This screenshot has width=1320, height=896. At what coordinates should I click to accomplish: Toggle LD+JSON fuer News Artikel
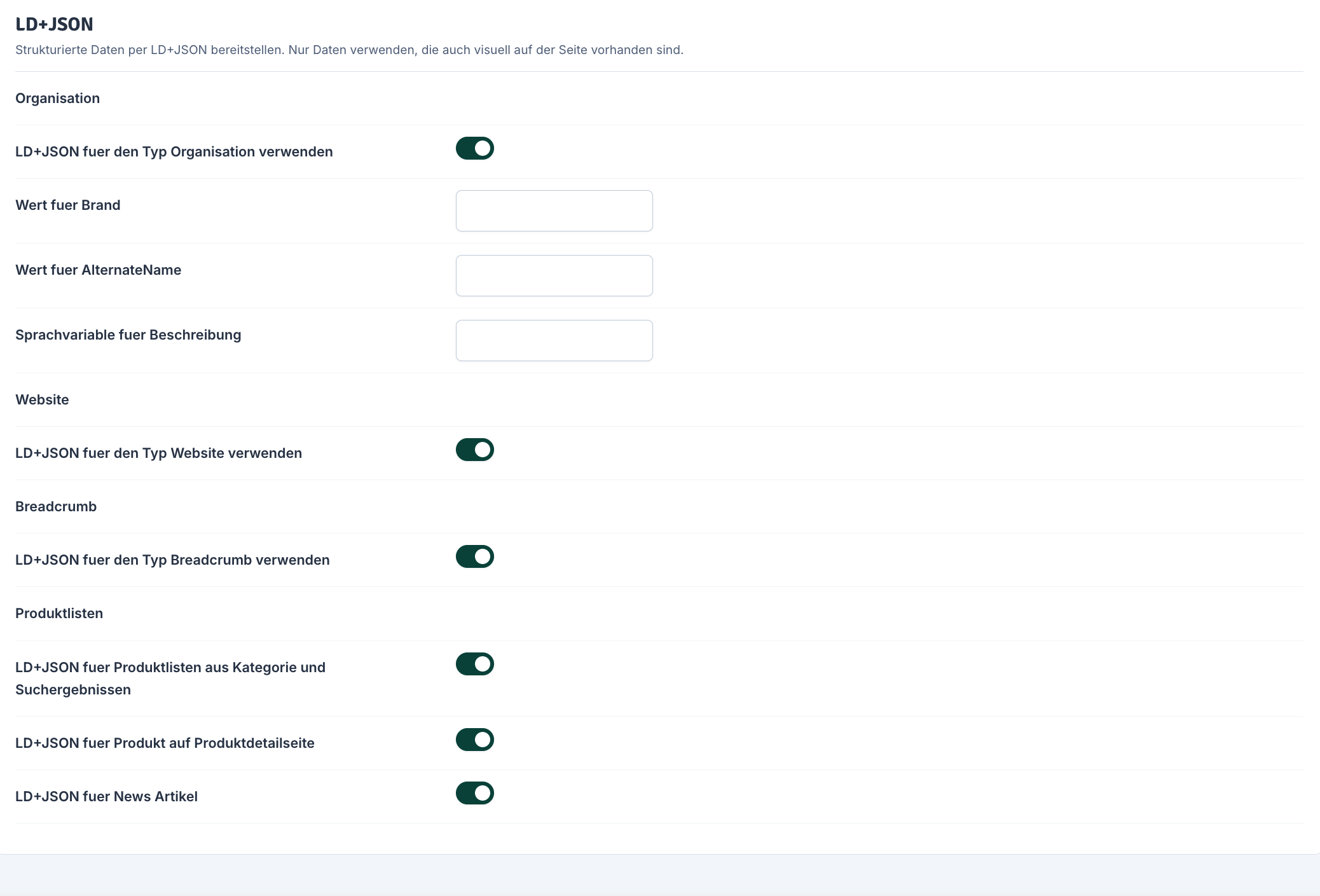coord(475,793)
